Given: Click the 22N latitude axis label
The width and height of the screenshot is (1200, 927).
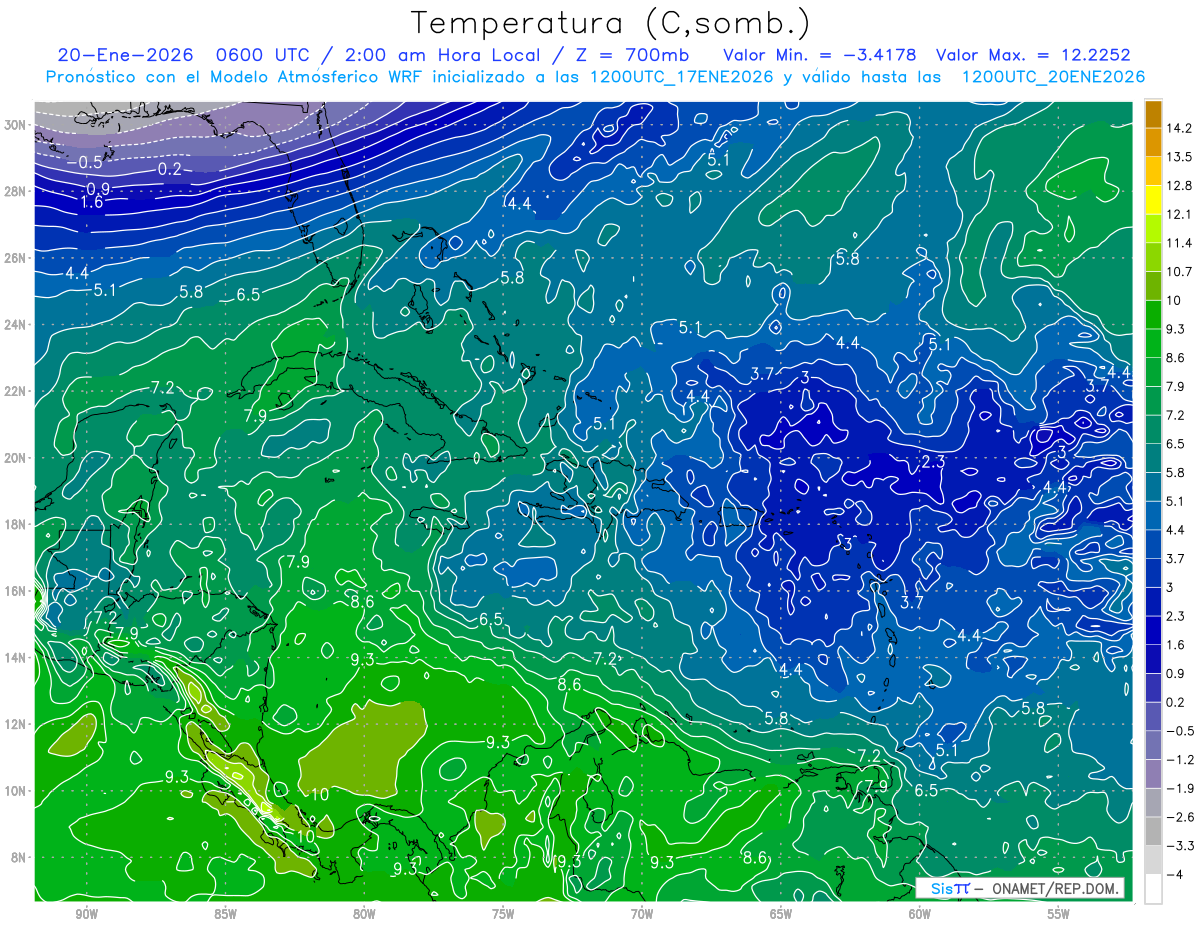Looking at the screenshot, I should 17,391.
